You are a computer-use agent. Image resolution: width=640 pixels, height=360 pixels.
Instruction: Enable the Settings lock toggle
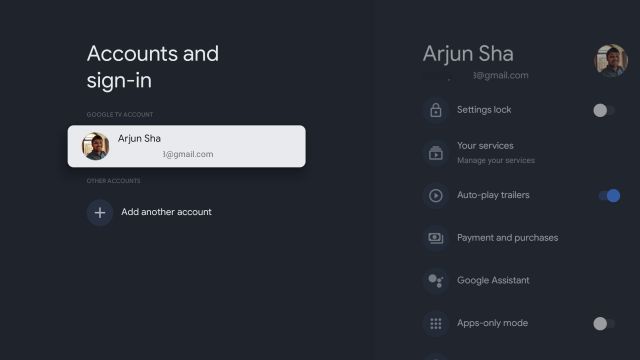tap(604, 110)
